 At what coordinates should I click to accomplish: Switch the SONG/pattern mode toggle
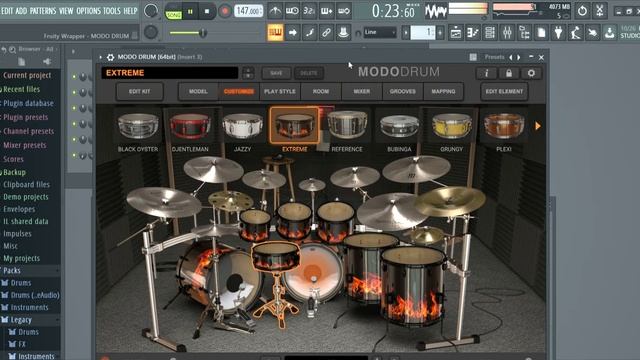(173, 12)
